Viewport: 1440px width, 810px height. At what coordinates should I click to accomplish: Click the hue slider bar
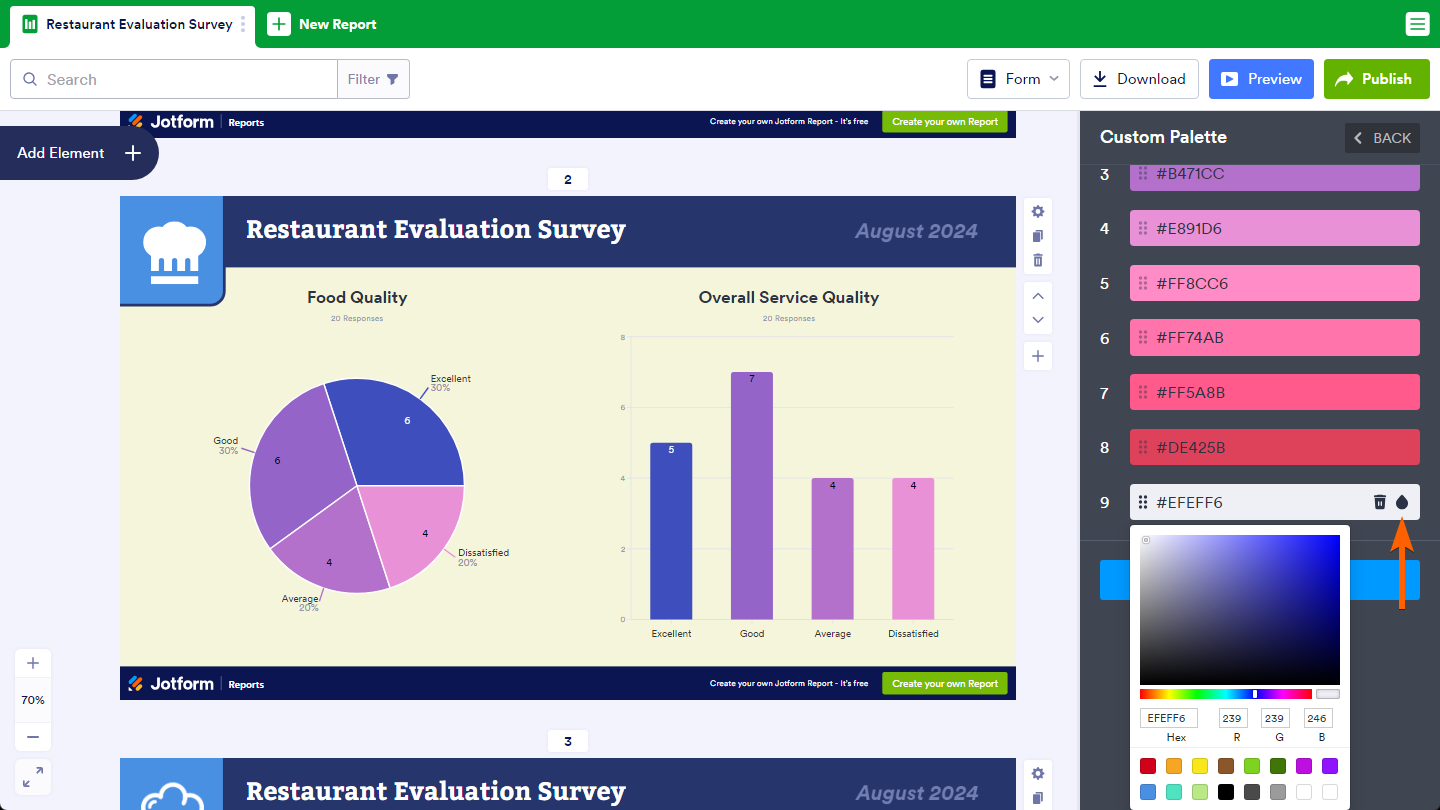(1225, 694)
